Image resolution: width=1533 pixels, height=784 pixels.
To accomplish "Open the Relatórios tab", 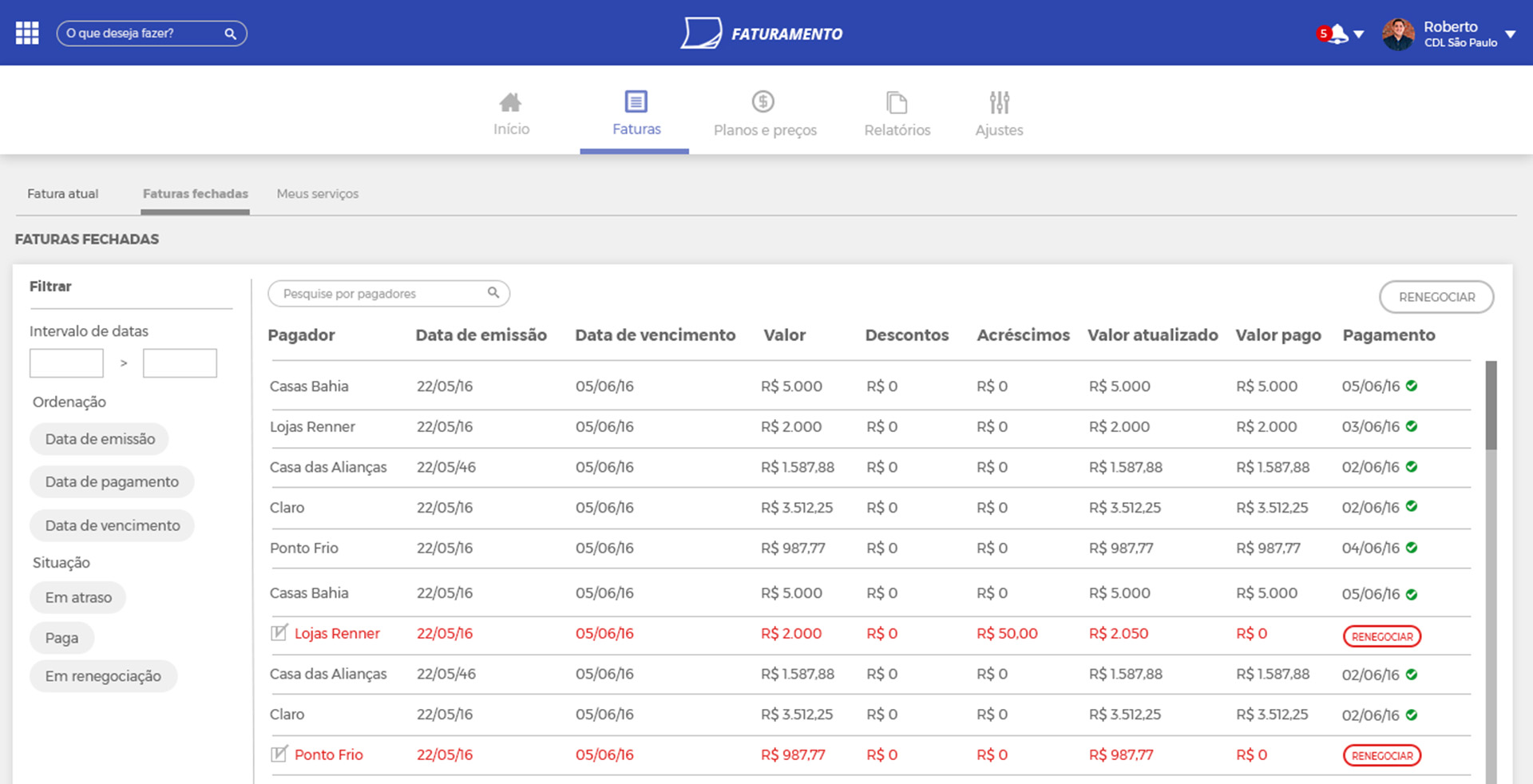I will [897, 114].
